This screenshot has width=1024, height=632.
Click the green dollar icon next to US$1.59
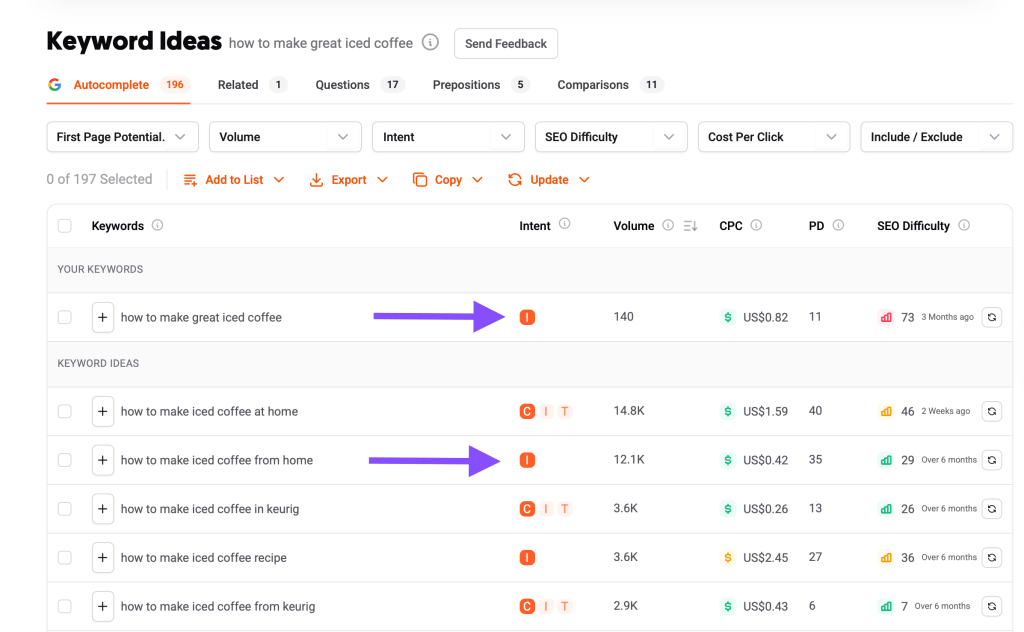(x=728, y=411)
